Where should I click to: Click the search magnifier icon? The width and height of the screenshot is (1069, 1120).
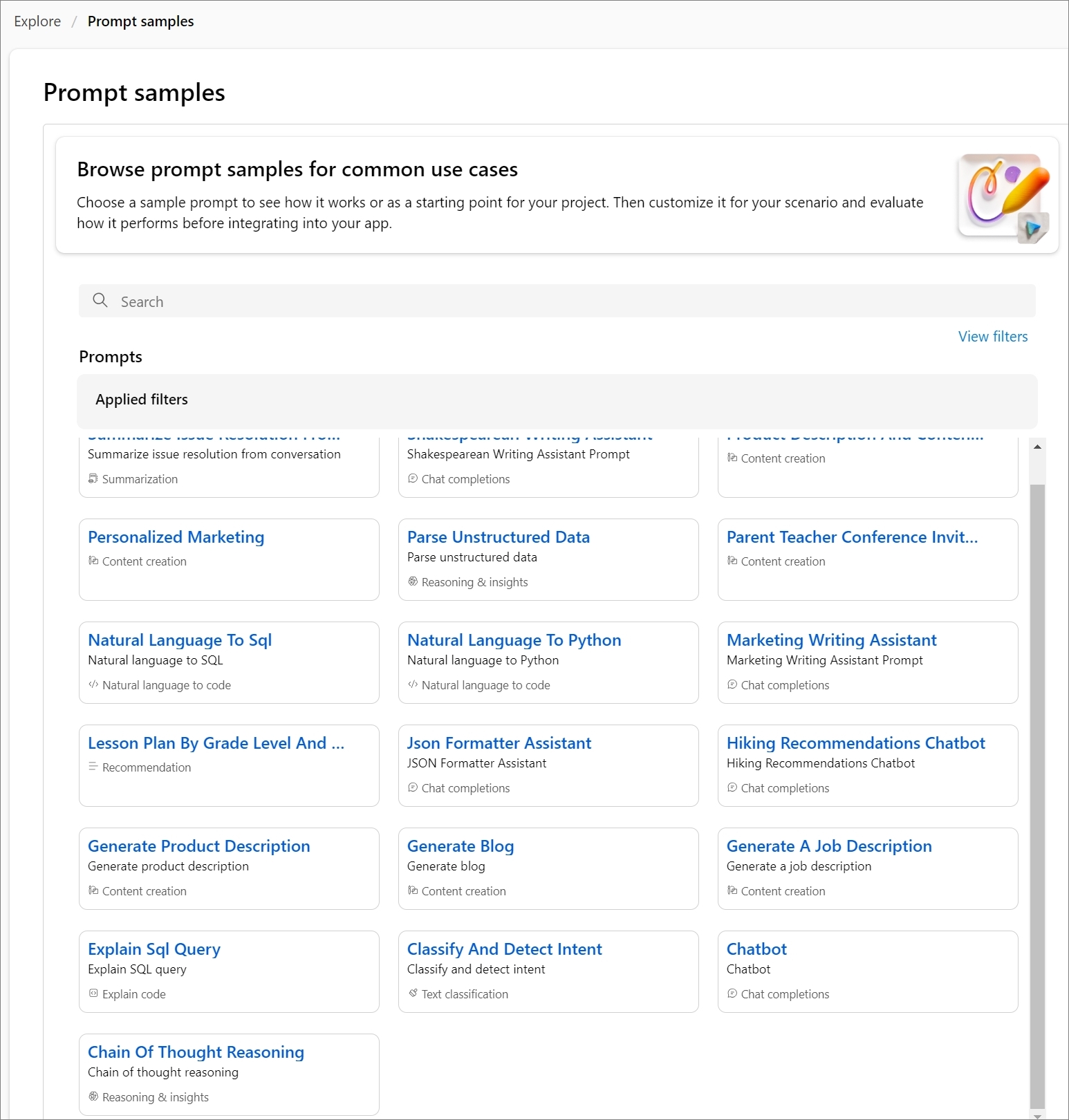[100, 300]
